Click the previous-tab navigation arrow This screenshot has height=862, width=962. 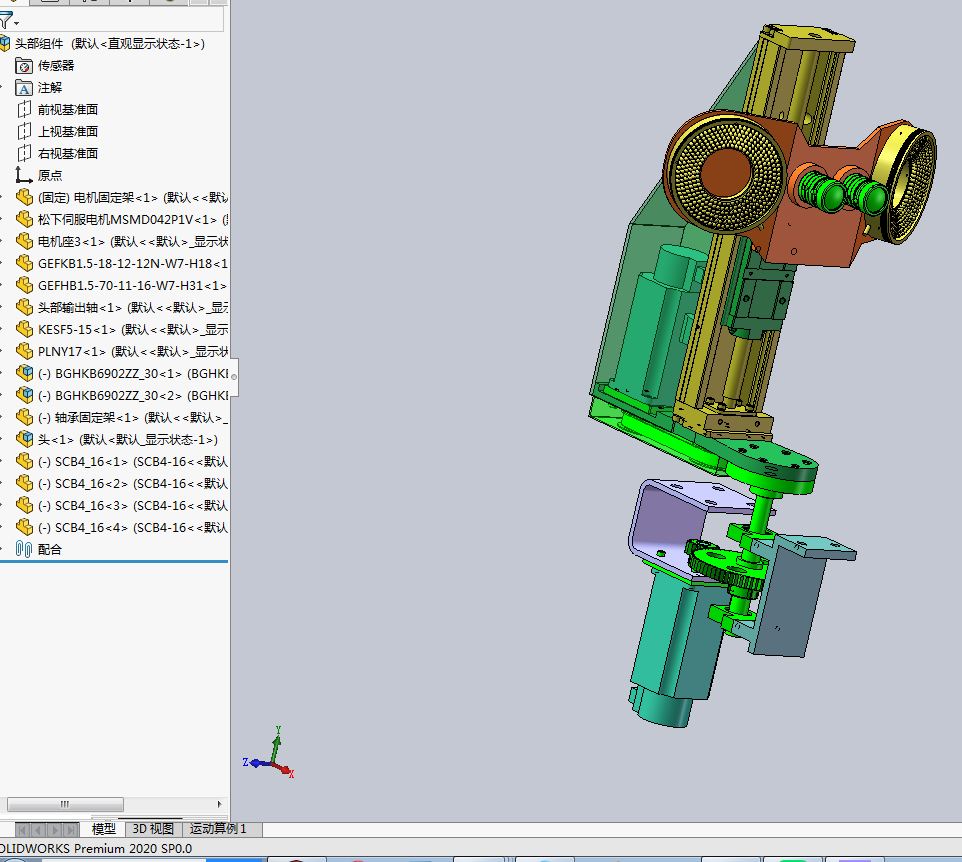tap(38, 830)
